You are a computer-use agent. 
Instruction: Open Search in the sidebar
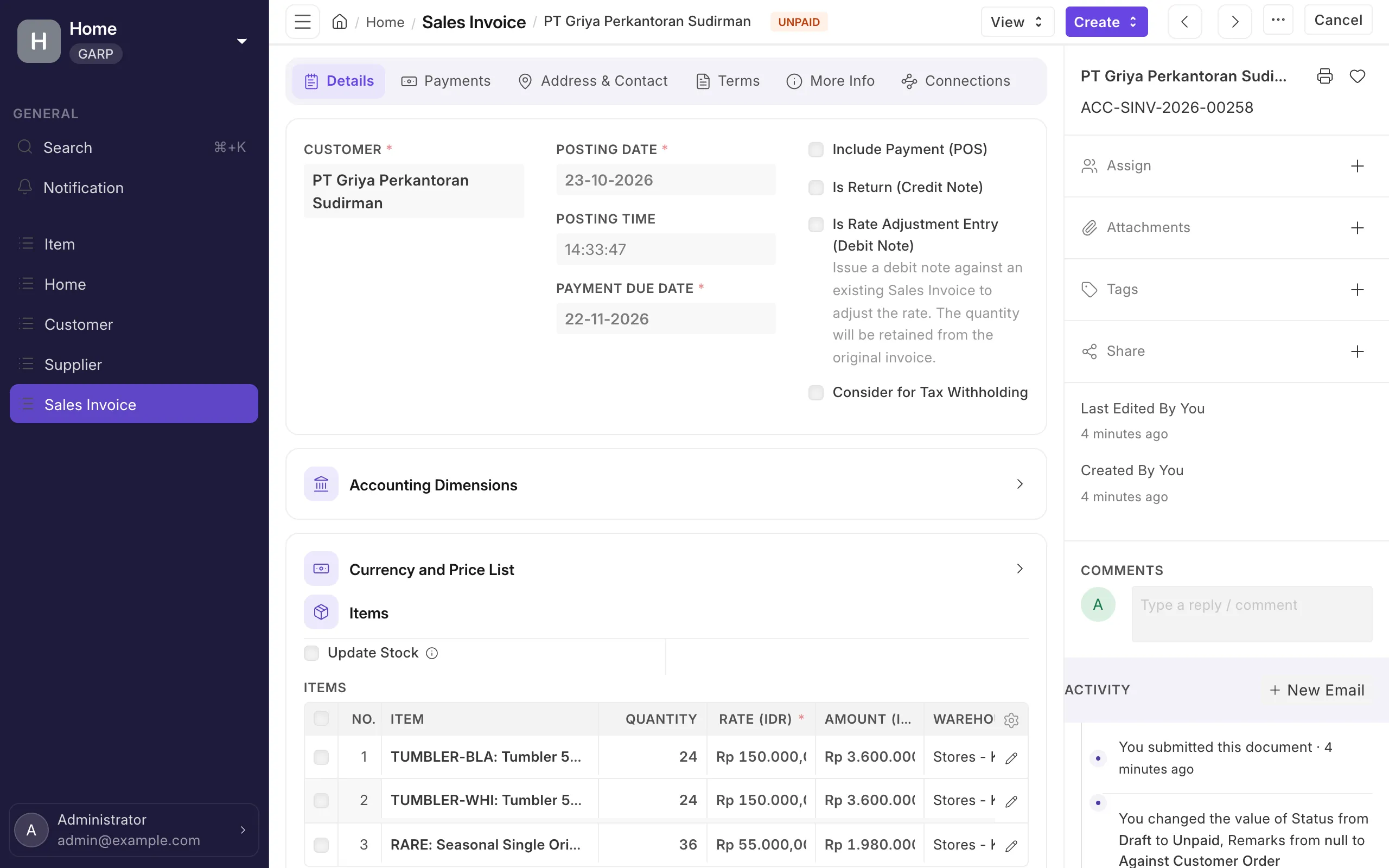(133, 148)
